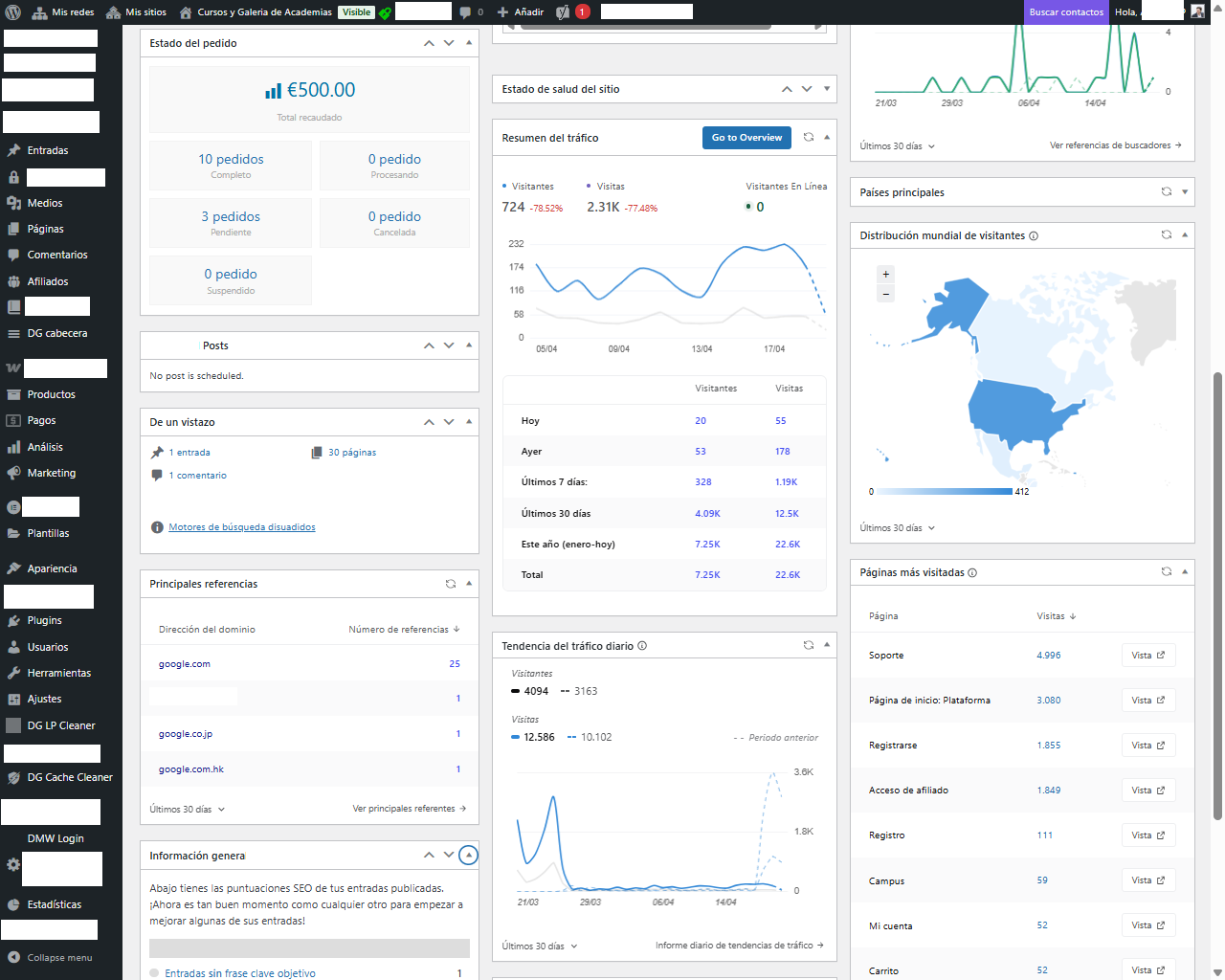Click the WordPress logo in admin bar
The width and height of the screenshot is (1225, 980).
point(13,12)
